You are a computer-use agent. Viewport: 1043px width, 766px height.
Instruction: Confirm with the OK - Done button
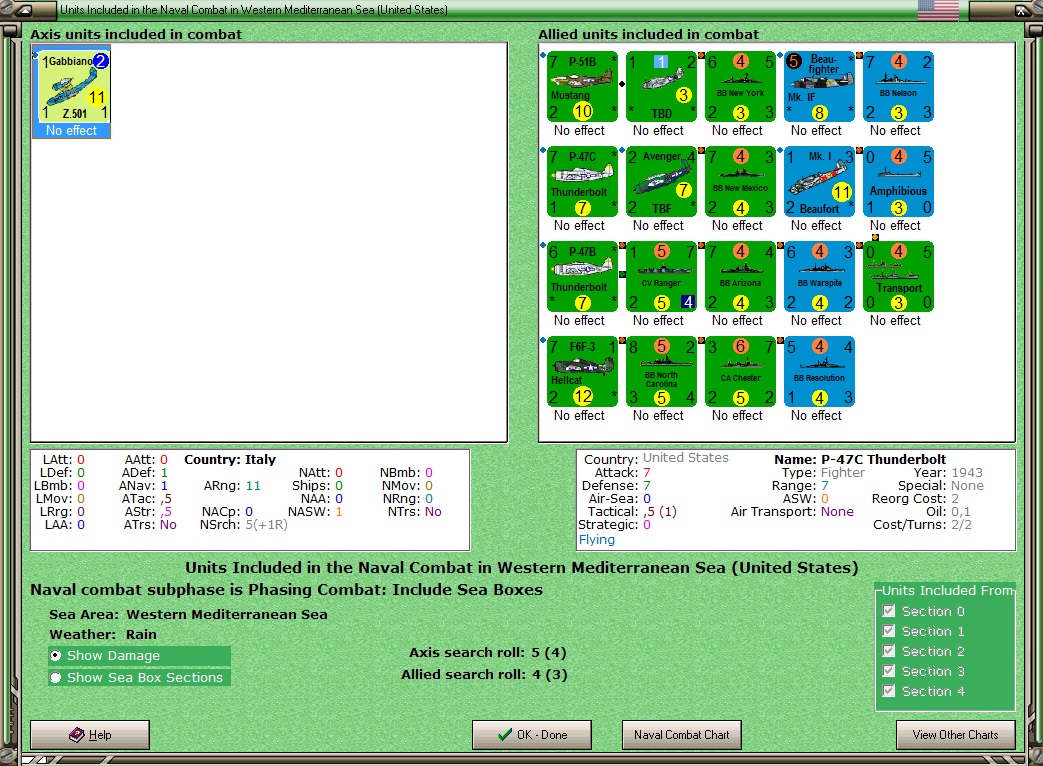pos(532,735)
